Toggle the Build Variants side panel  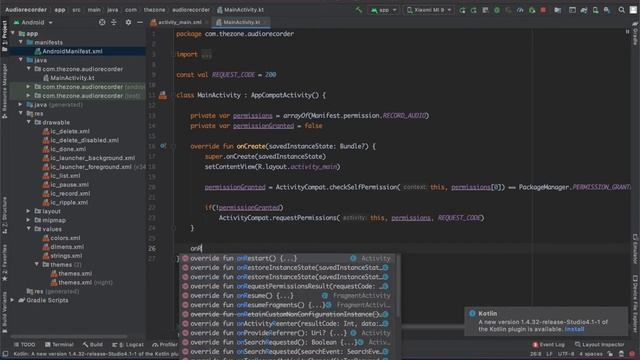coord(4,311)
